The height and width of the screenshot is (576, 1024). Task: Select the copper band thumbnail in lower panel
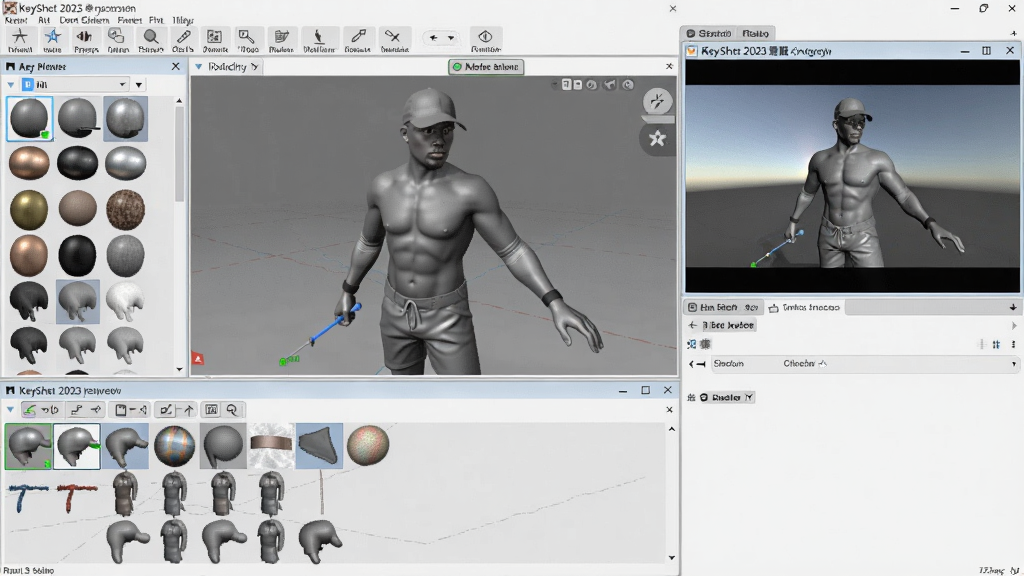pyautogui.click(x=271, y=444)
